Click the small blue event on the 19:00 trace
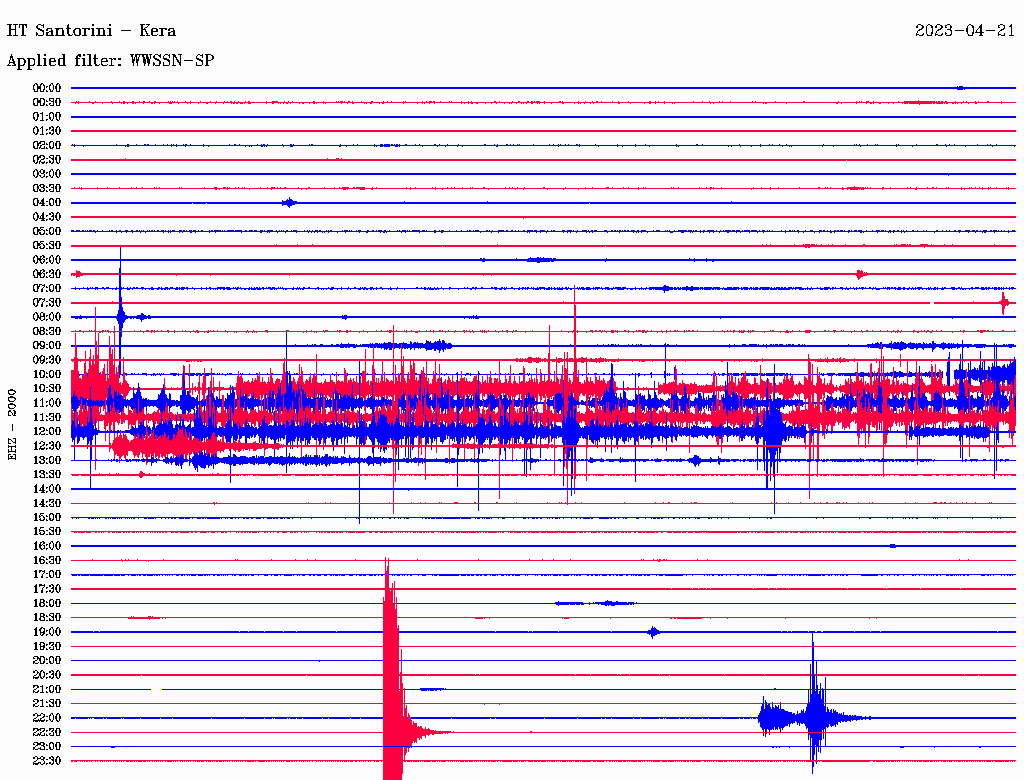The image size is (1024, 780). pos(654,632)
